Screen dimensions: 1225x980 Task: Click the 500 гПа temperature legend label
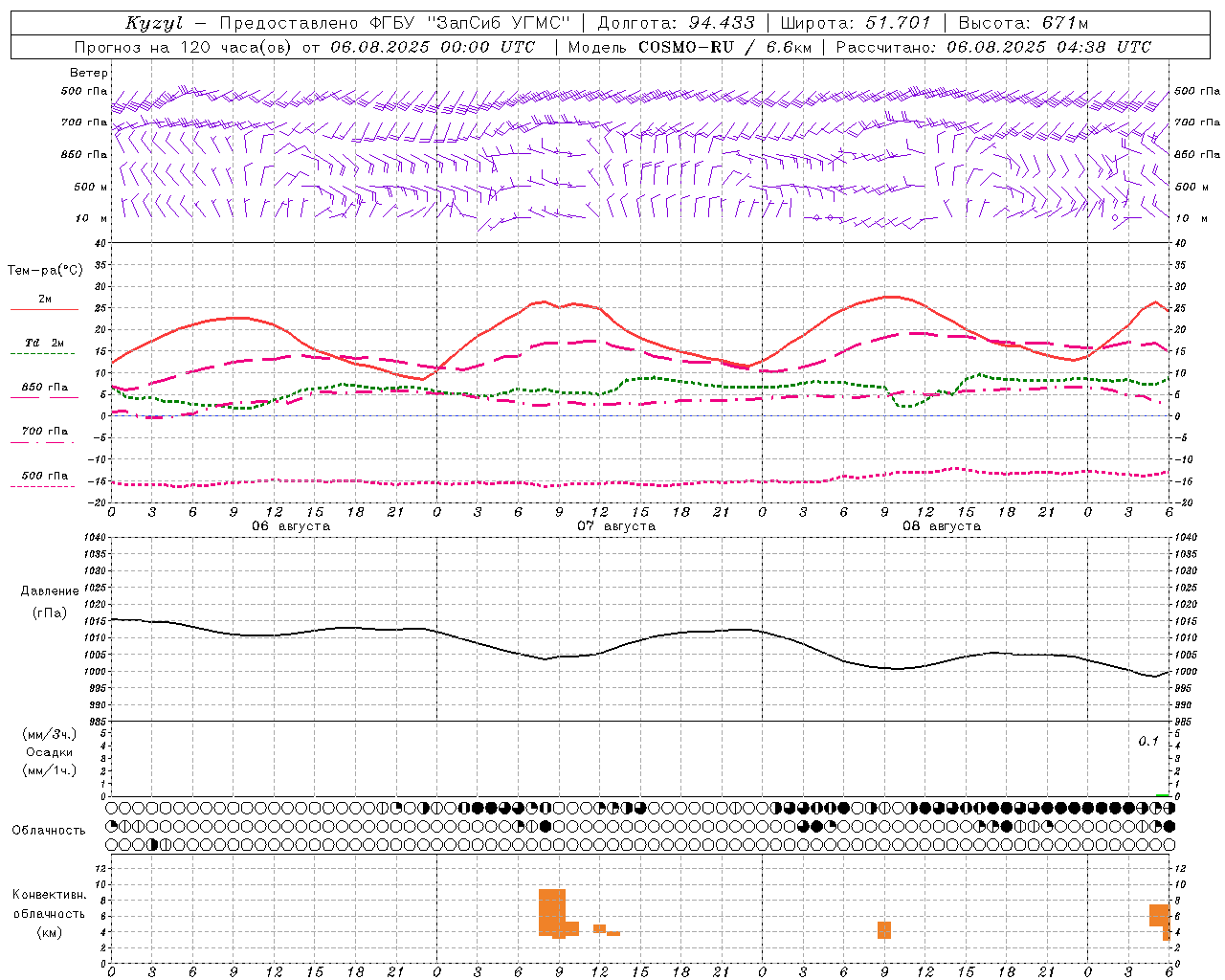coord(45,476)
